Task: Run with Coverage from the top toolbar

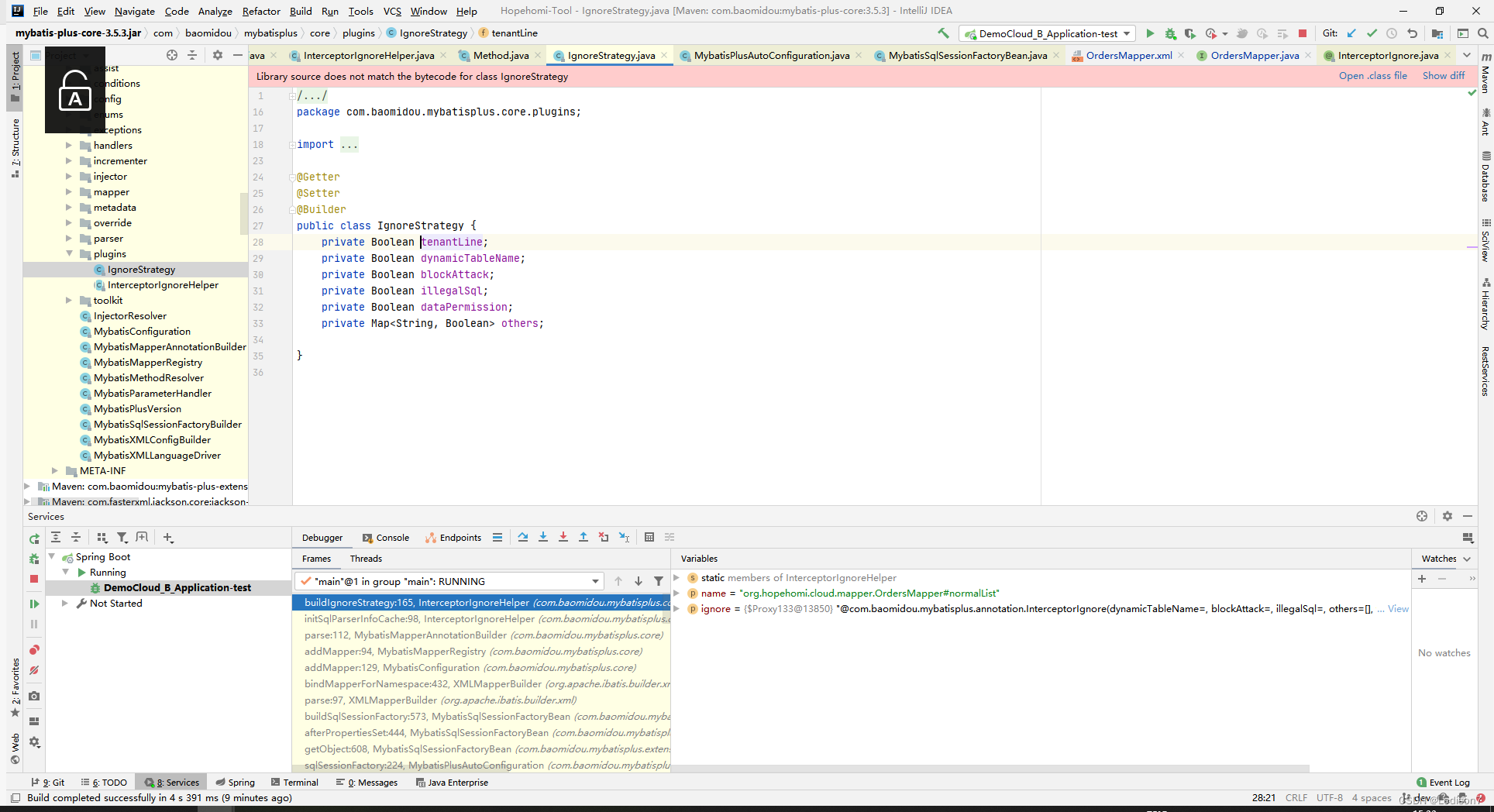Action: click(x=1189, y=33)
